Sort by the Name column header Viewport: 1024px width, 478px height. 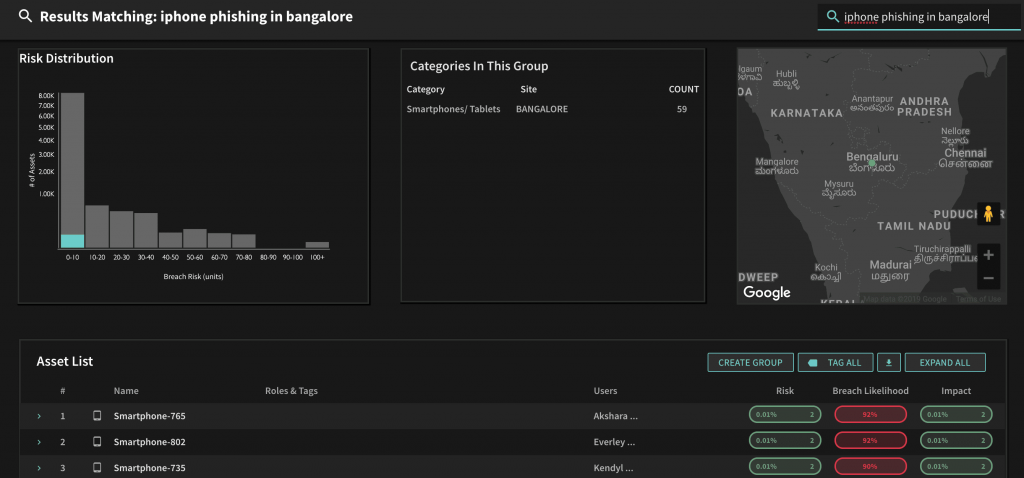[x=126, y=391]
